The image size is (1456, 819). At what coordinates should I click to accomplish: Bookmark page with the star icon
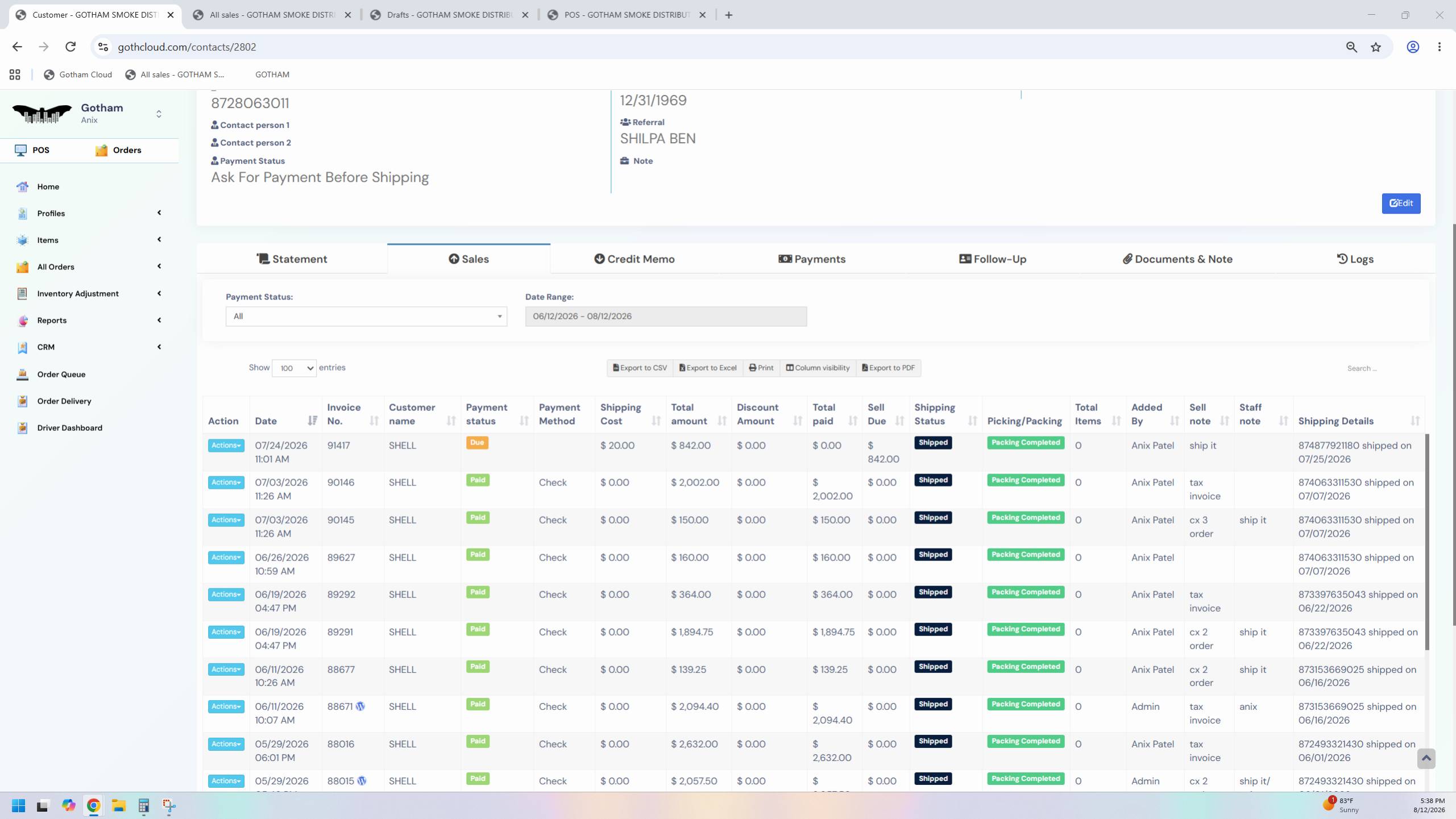click(1376, 47)
